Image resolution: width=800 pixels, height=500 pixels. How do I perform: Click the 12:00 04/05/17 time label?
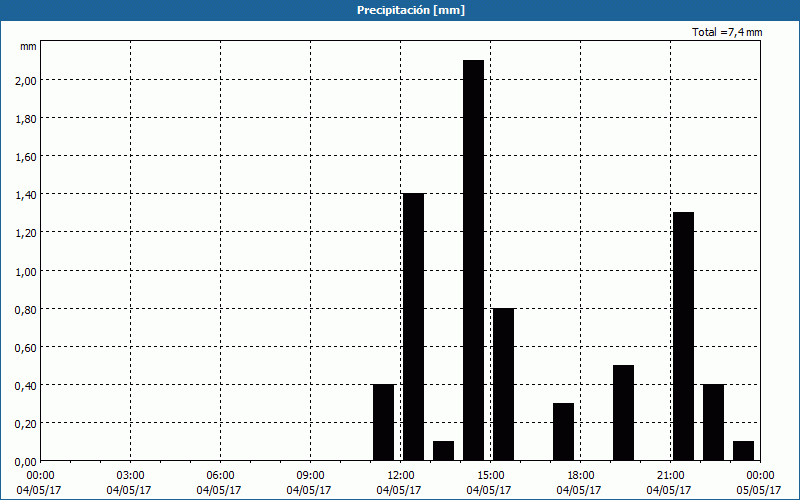399,483
